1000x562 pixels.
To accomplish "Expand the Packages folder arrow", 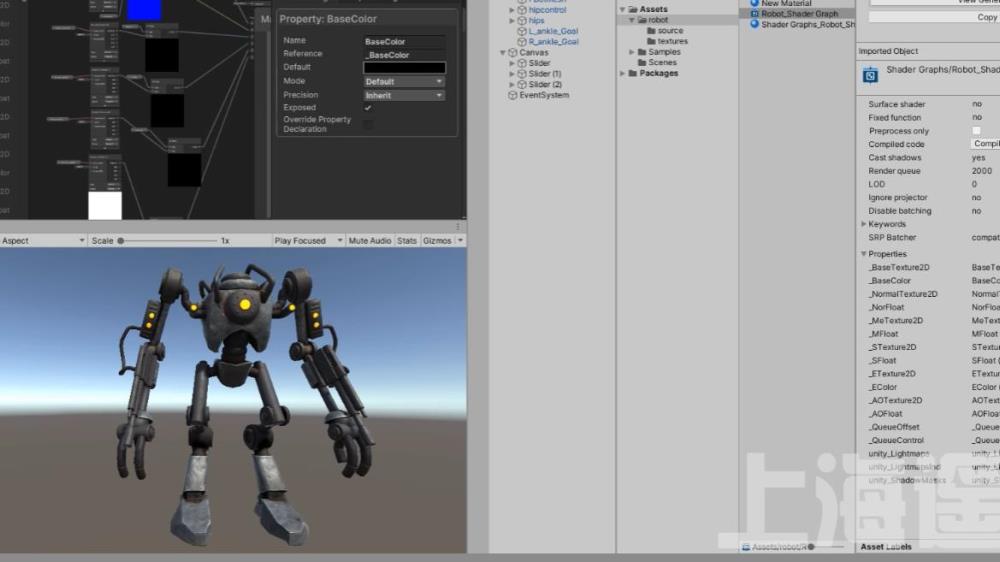I will click(622, 73).
